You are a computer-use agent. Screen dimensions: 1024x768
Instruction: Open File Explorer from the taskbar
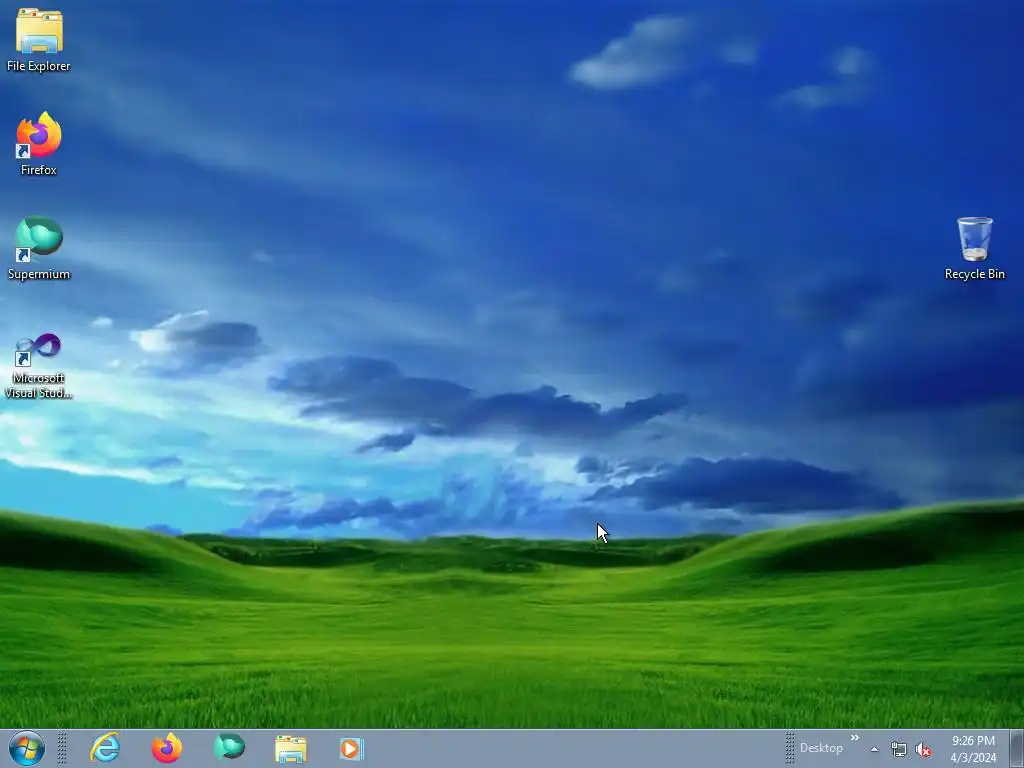click(x=291, y=748)
